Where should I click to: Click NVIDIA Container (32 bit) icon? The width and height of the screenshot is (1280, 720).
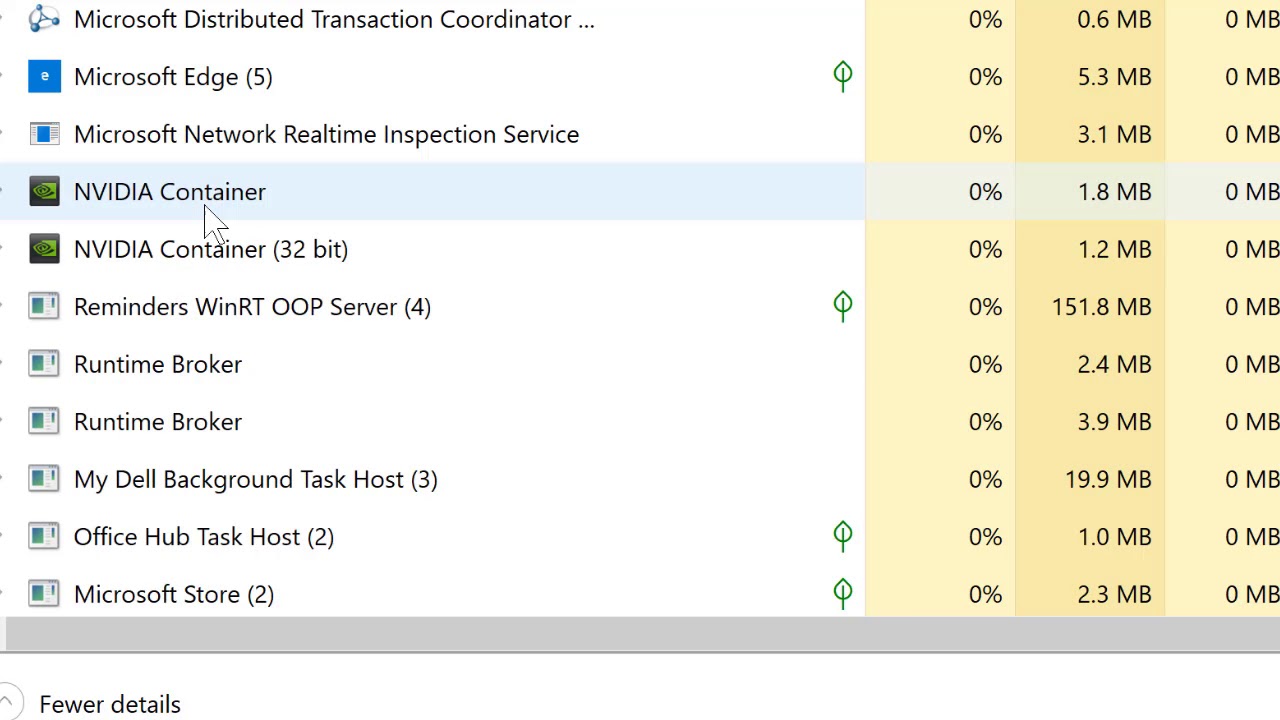coord(44,249)
